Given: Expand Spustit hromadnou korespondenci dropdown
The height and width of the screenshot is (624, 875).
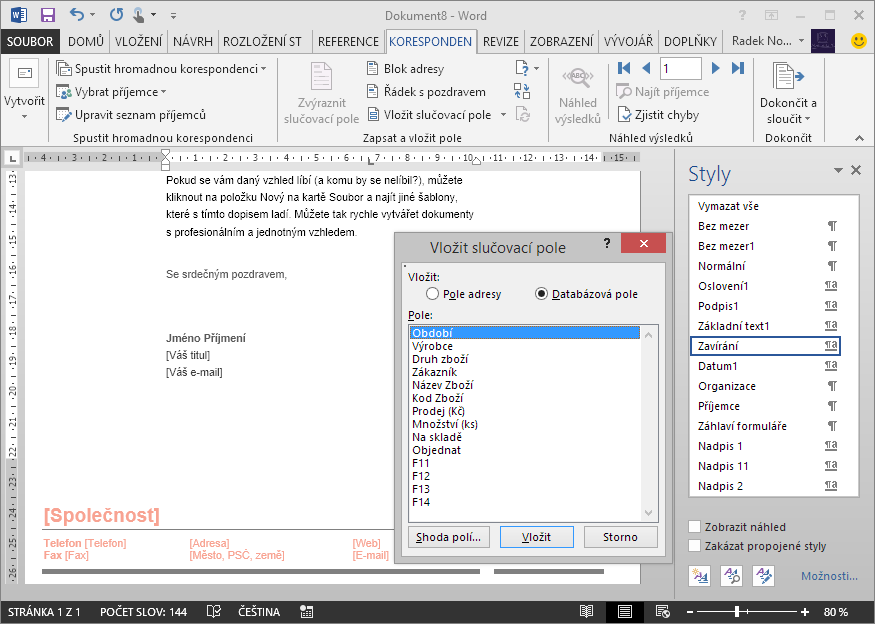Looking at the screenshot, I should (263, 69).
